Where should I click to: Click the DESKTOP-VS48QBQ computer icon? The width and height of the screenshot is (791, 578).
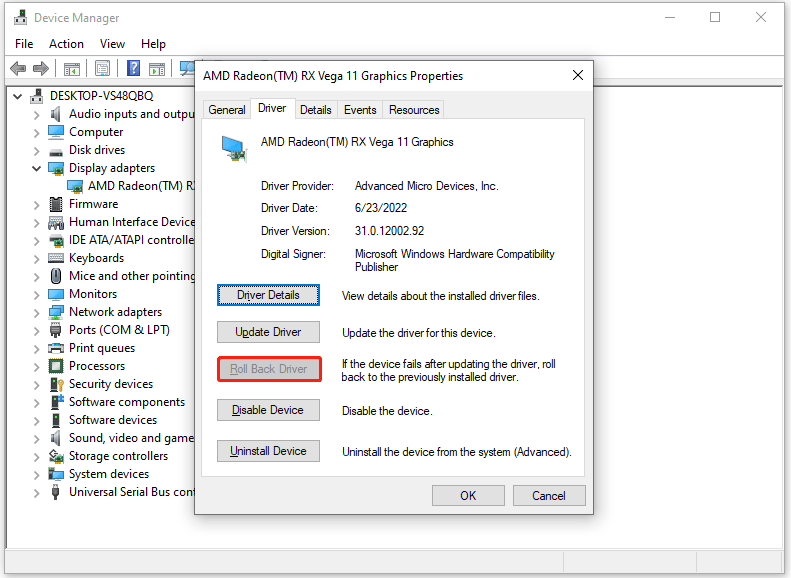pyautogui.click(x=36, y=95)
